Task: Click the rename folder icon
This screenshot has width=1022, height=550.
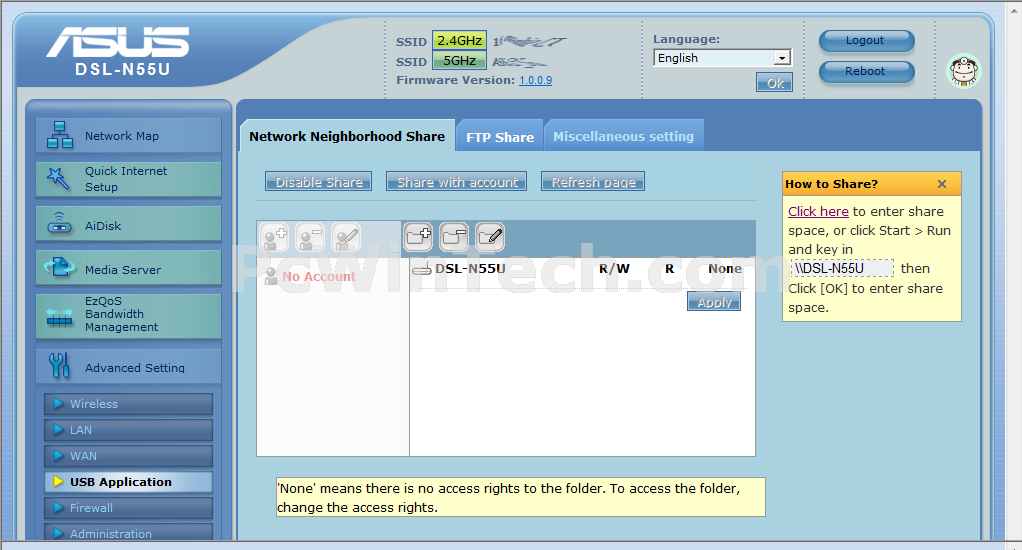Action: [490, 237]
